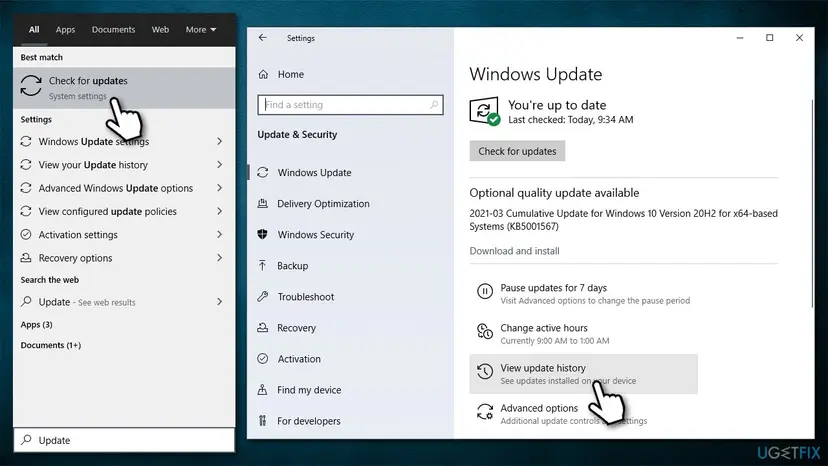Switch to the All search tab
828x466 pixels.
click(34, 30)
